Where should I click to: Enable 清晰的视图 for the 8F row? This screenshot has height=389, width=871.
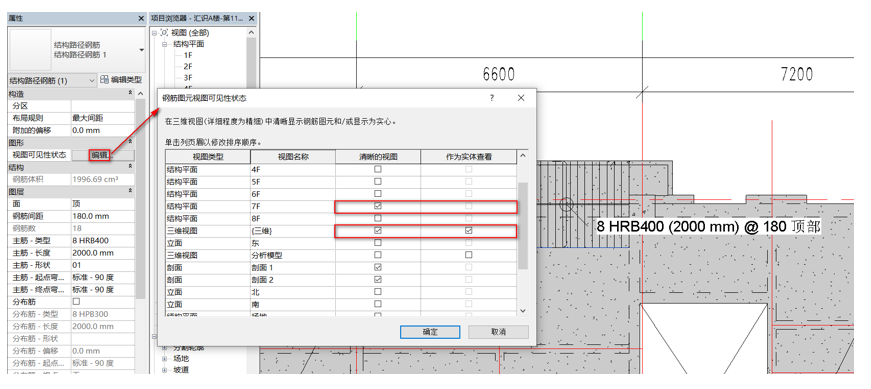(x=378, y=218)
